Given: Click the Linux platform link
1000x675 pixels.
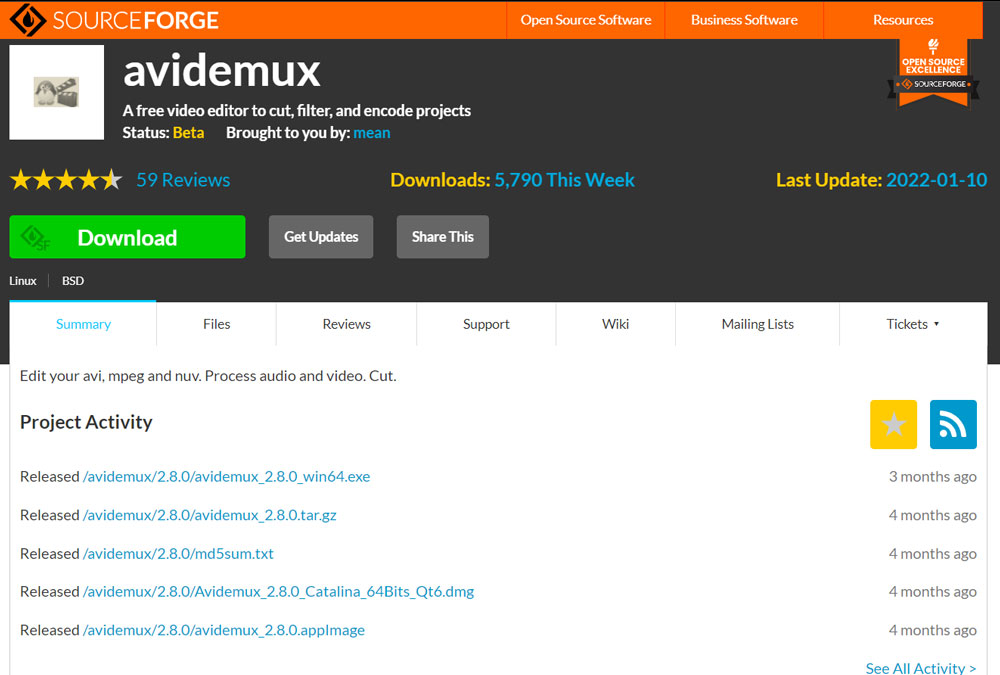Looking at the screenshot, I should click(x=23, y=281).
